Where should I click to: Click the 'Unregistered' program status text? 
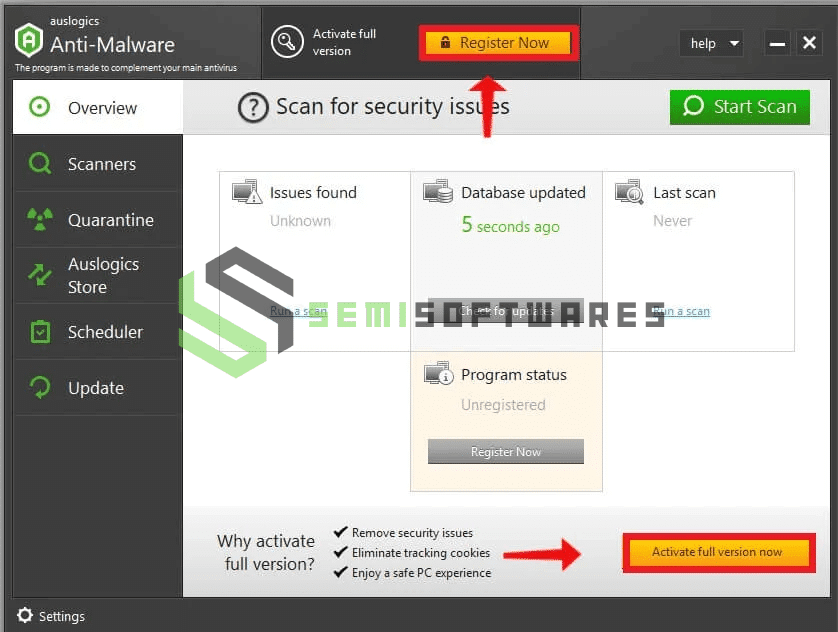(x=503, y=404)
